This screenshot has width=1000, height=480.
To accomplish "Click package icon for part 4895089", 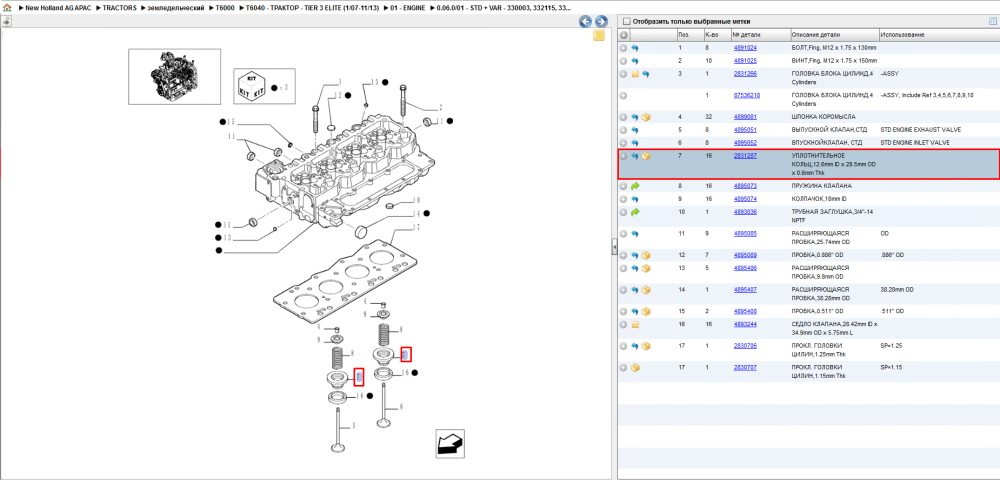I will (645, 255).
